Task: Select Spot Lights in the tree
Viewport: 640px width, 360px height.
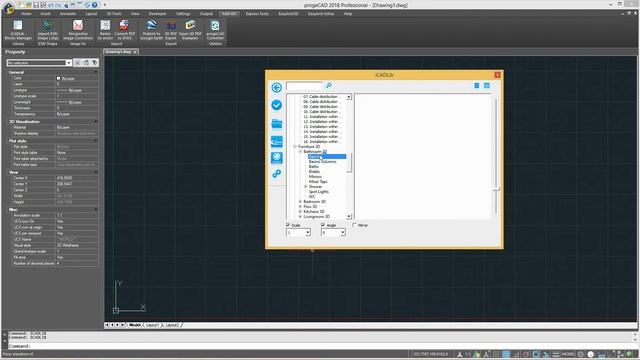Action: 318,191
